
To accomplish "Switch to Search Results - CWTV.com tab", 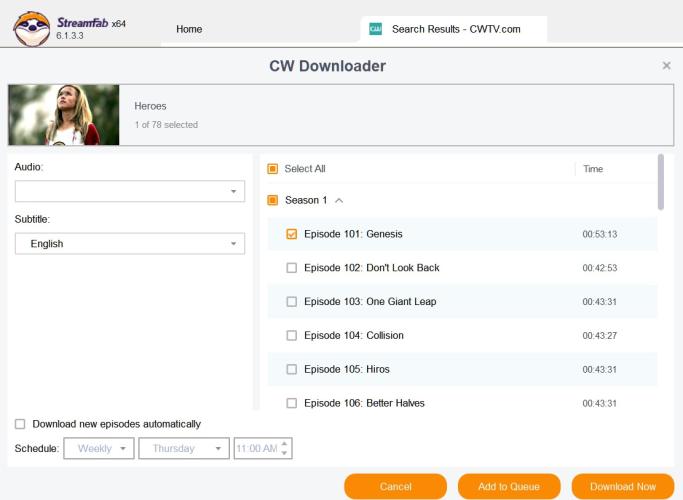I will point(456,29).
